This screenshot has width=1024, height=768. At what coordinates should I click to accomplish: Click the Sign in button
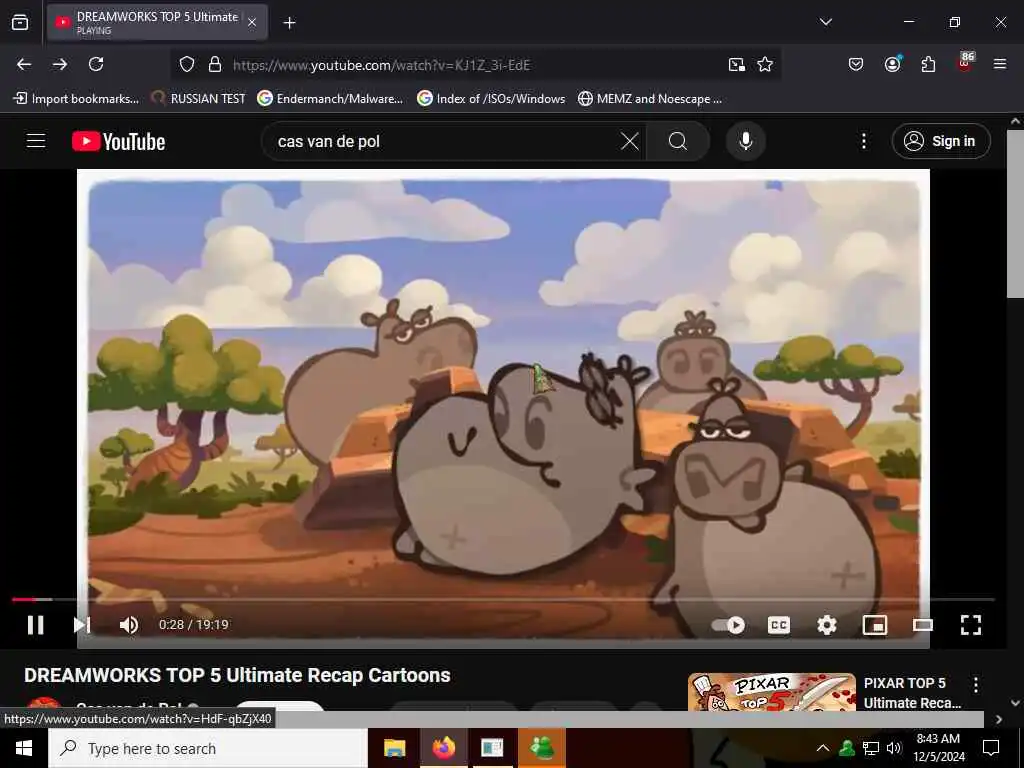(x=940, y=141)
